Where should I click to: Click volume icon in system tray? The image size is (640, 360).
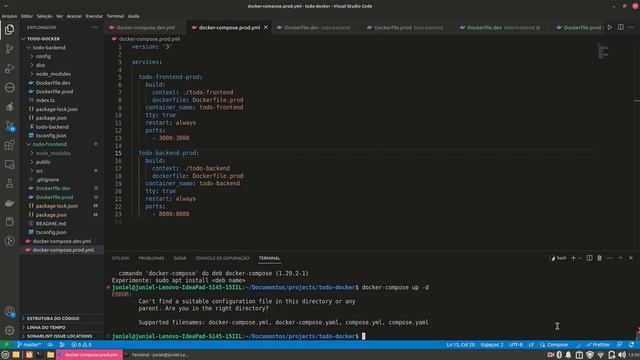tap(622, 355)
